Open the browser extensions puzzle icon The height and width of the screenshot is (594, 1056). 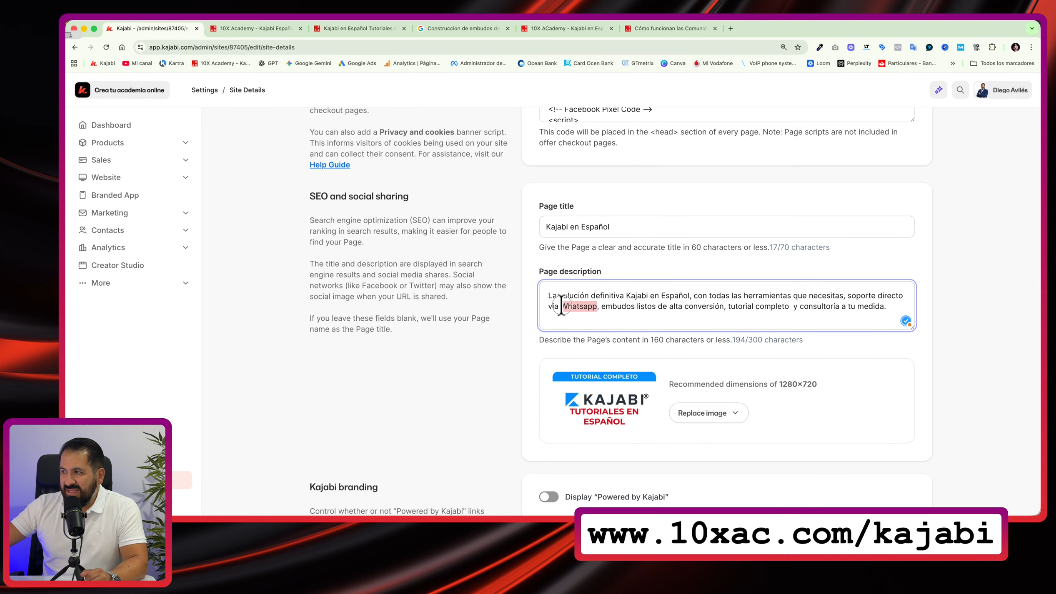click(x=992, y=47)
